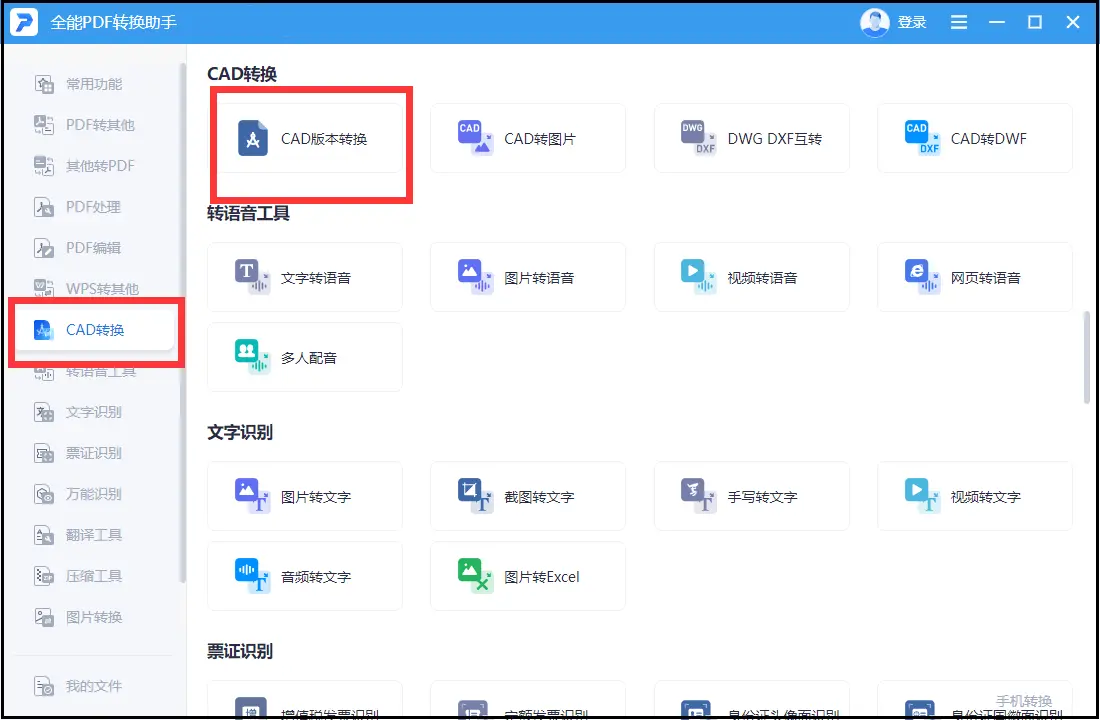Launch CAD转DWF conversion
Viewport: 1100px width, 720px height.
[x=975, y=137]
